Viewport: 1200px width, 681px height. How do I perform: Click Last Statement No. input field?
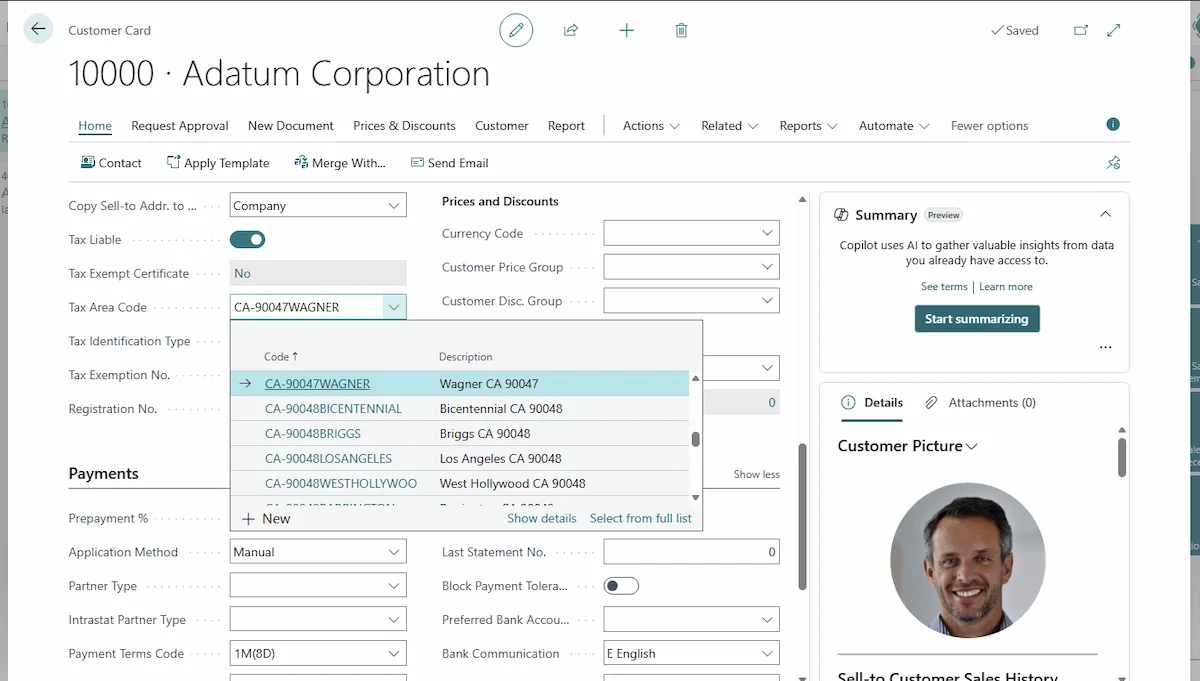pos(691,552)
